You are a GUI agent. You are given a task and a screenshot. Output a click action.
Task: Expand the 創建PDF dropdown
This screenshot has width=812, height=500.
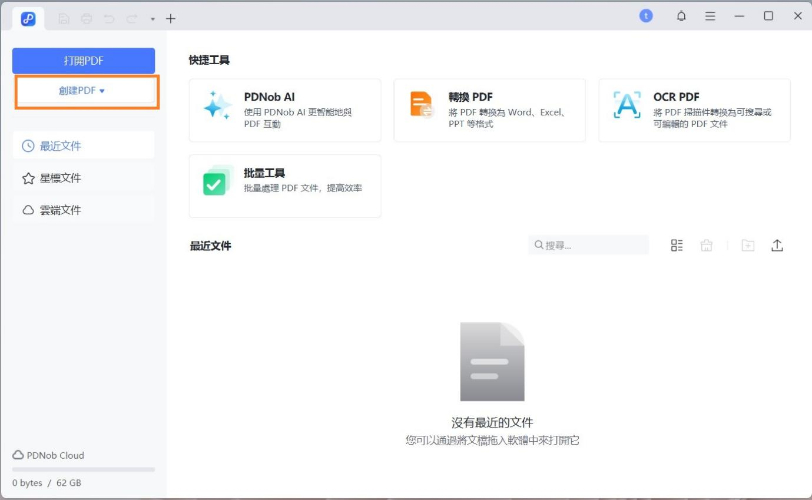point(83,91)
